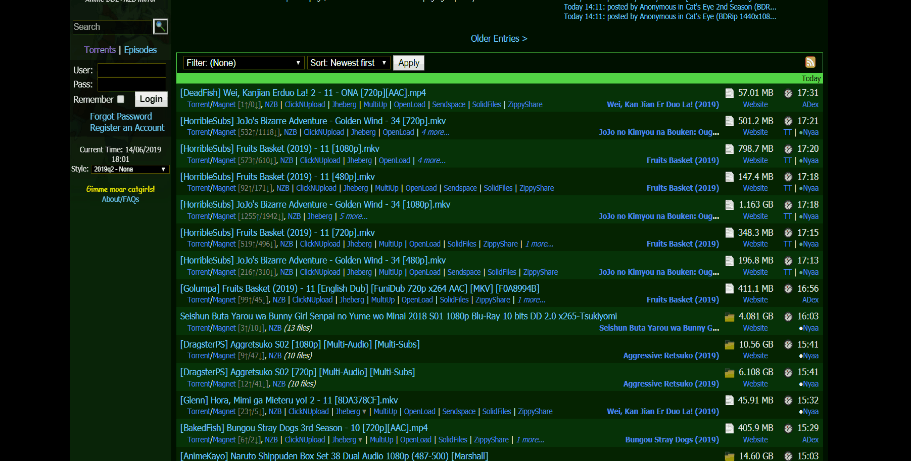Open the Filter (None) dropdown
The image size is (911, 461).
tap(243, 63)
